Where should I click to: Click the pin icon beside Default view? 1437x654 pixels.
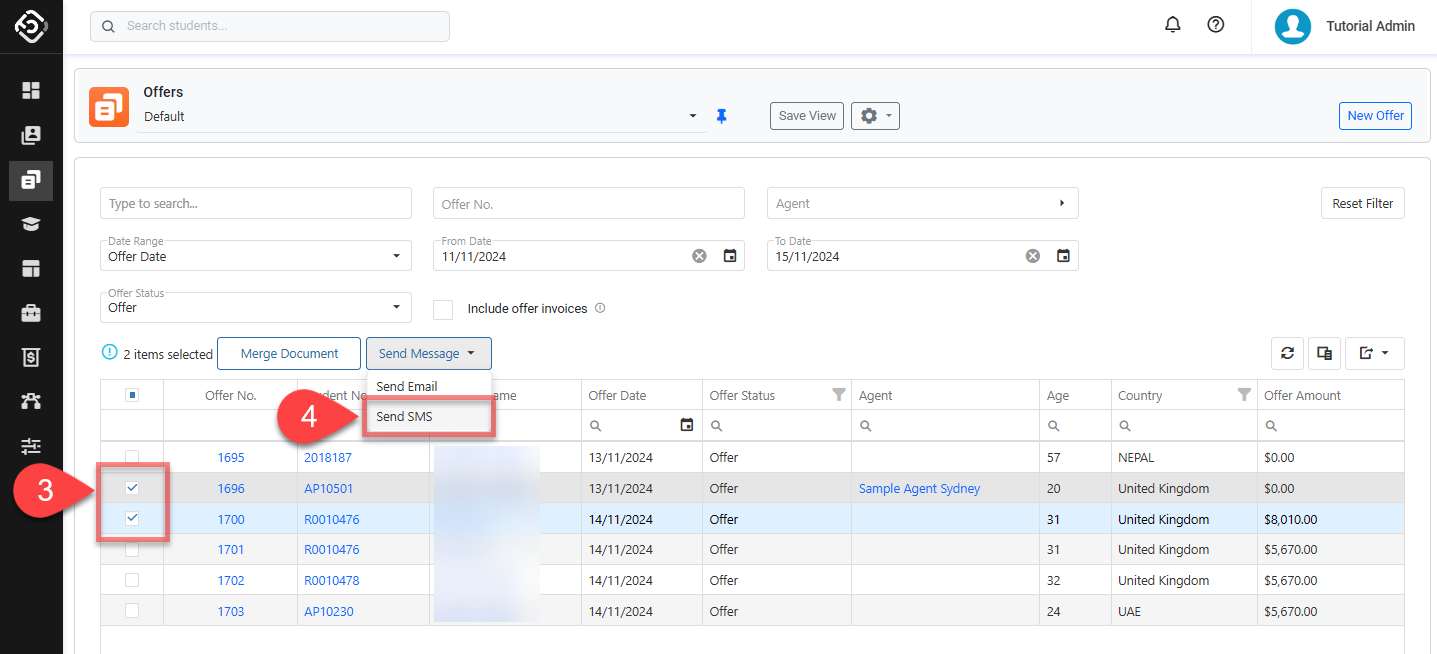coord(721,116)
